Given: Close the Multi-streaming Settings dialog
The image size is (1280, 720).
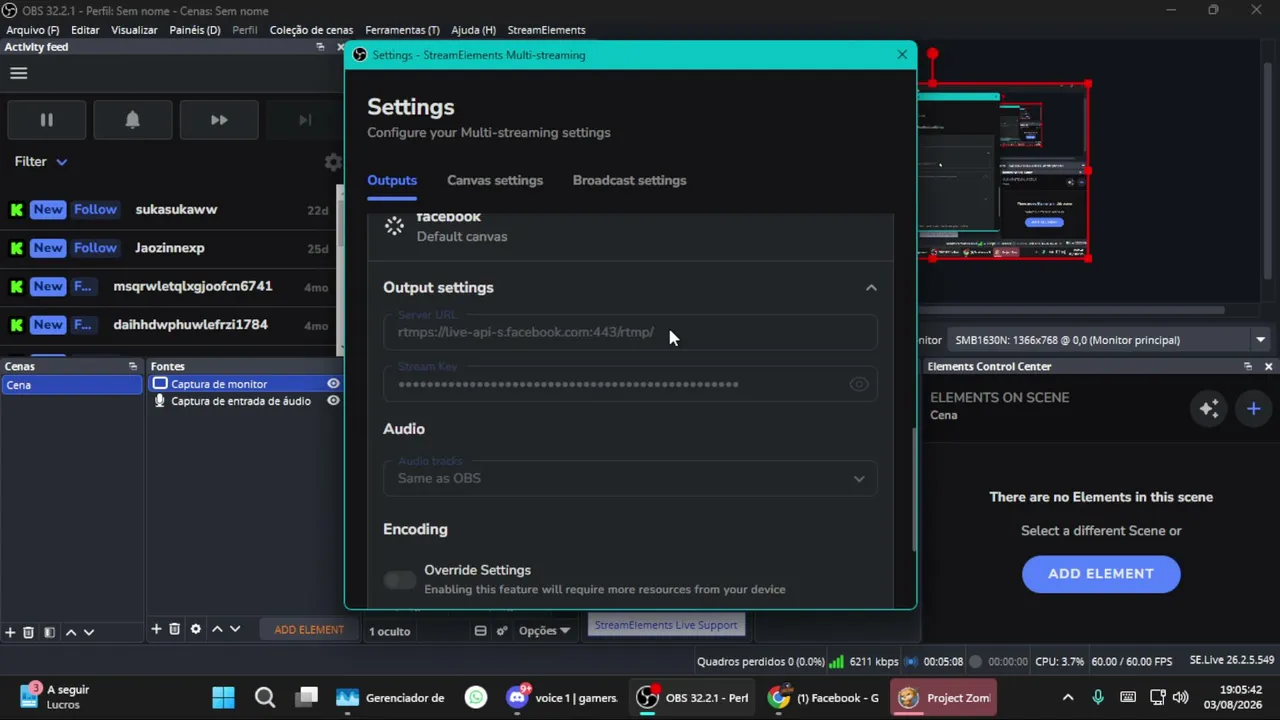Looking at the screenshot, I should (902, 55).
